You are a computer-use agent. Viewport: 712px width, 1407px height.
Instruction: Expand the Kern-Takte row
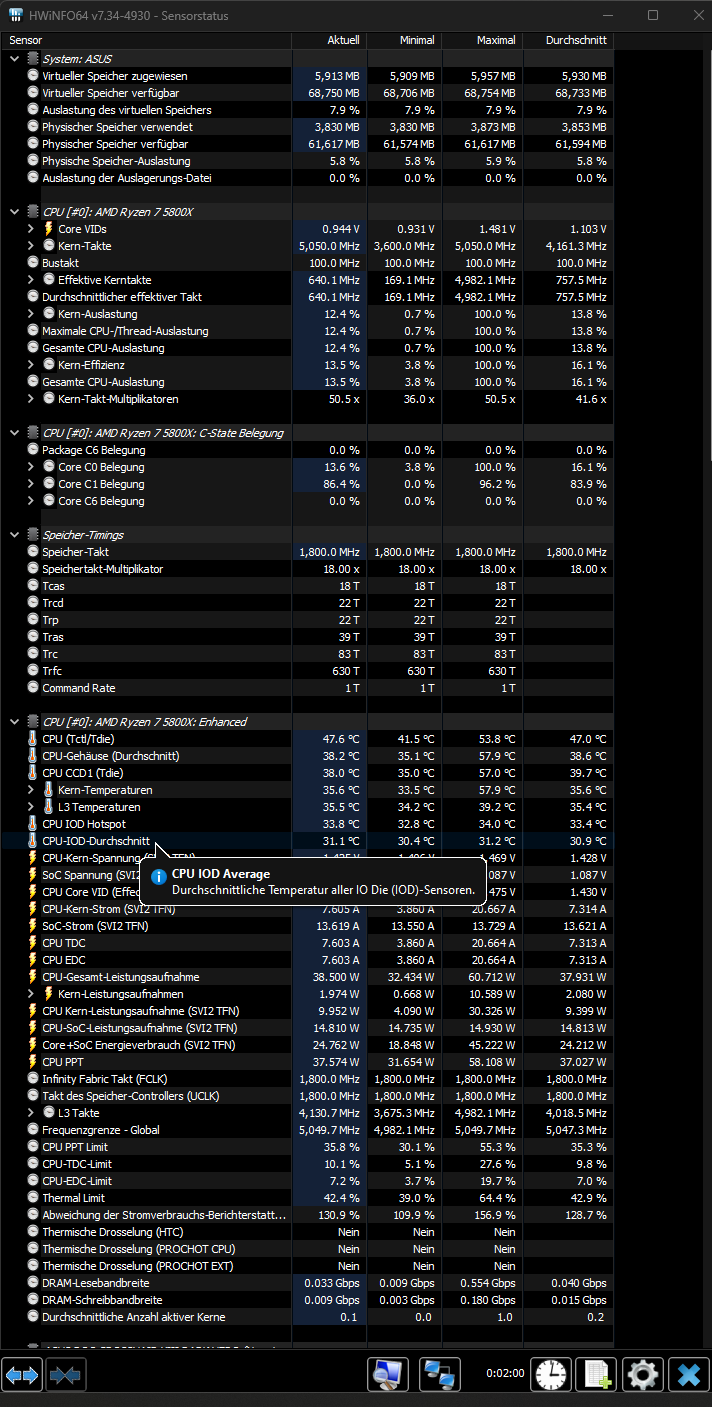coord(31,246)
